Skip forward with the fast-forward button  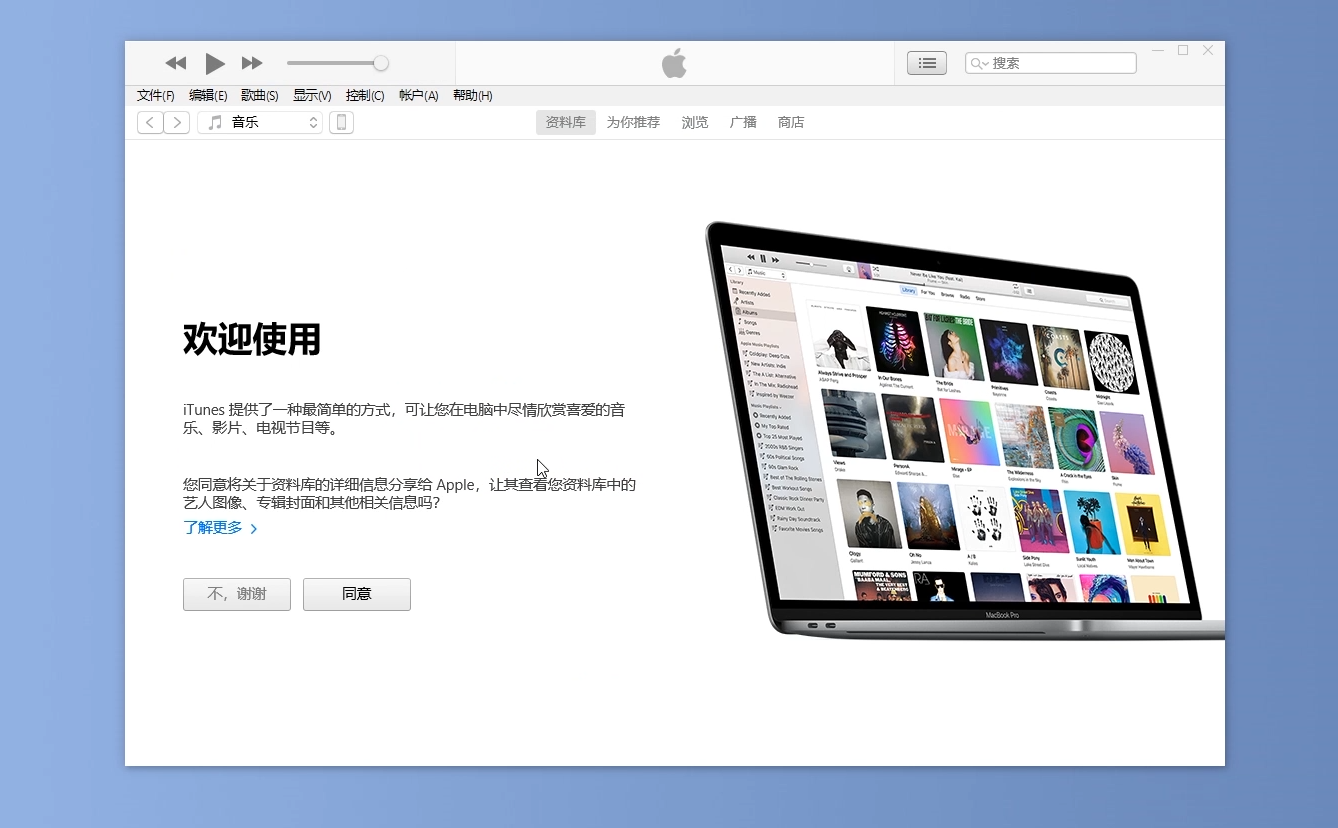pos(252,63)
